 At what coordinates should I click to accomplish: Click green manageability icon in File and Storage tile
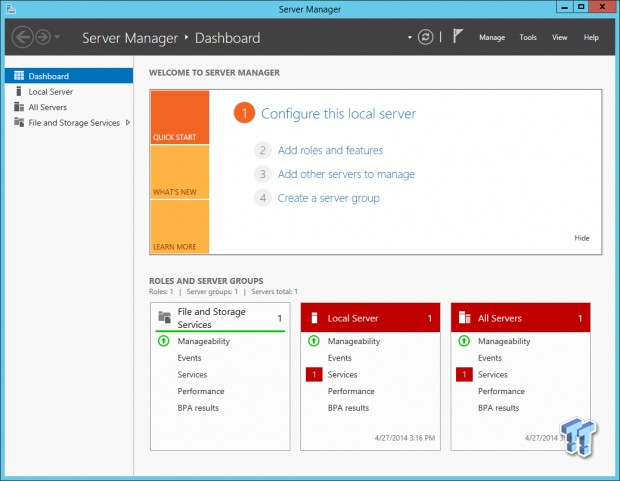[164, 341]
